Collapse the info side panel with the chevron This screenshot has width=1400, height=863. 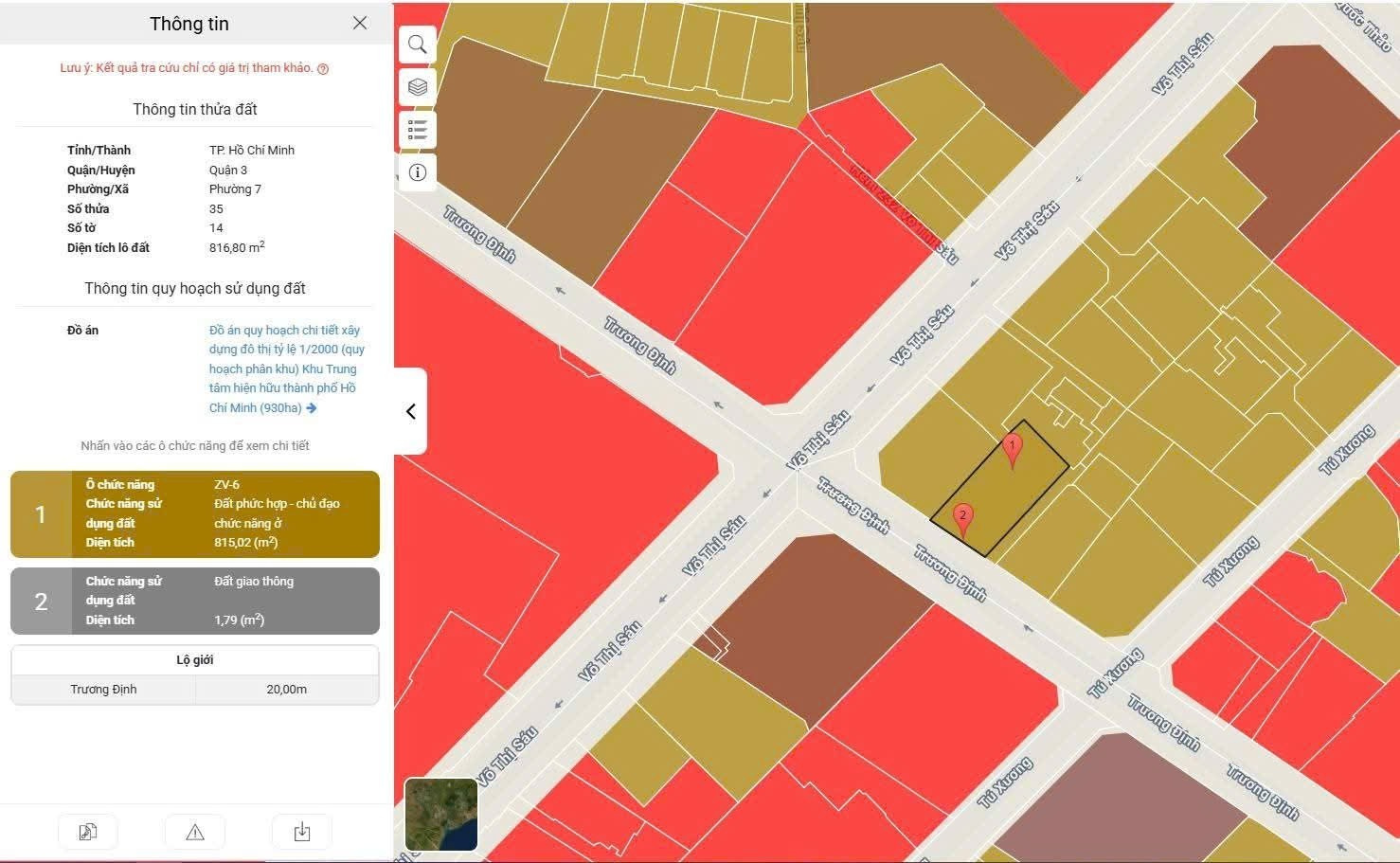point(410,411)
